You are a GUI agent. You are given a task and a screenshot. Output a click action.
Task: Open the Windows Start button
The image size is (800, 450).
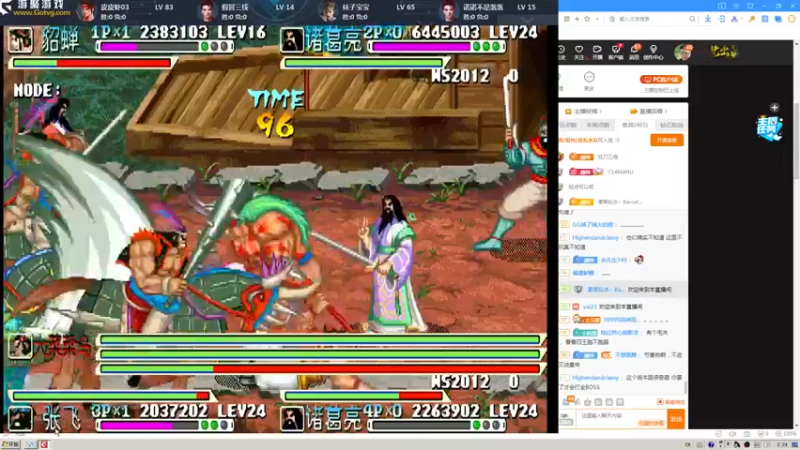pyautogui.click(x=10, y=445)
